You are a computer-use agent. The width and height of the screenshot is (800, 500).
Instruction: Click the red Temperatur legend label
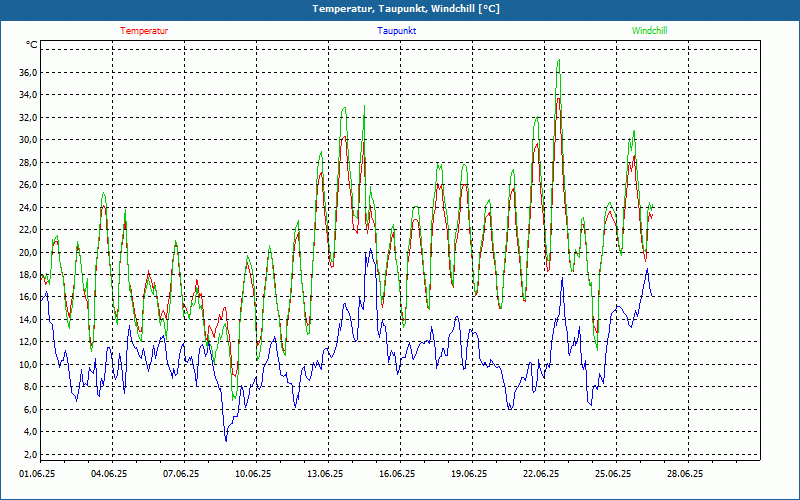[144, 31]
